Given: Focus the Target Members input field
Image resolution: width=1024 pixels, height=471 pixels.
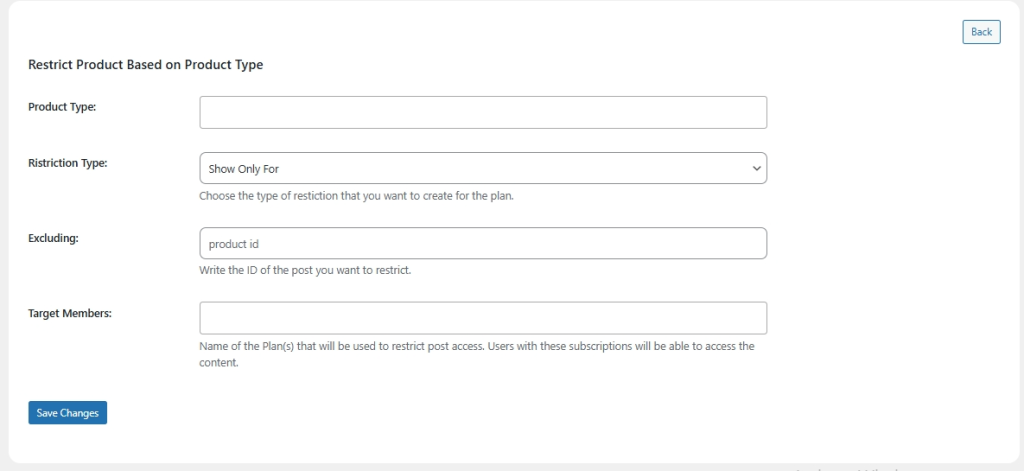Looking at the screenshot, I should pyautogui.click(x=483, y=318).
